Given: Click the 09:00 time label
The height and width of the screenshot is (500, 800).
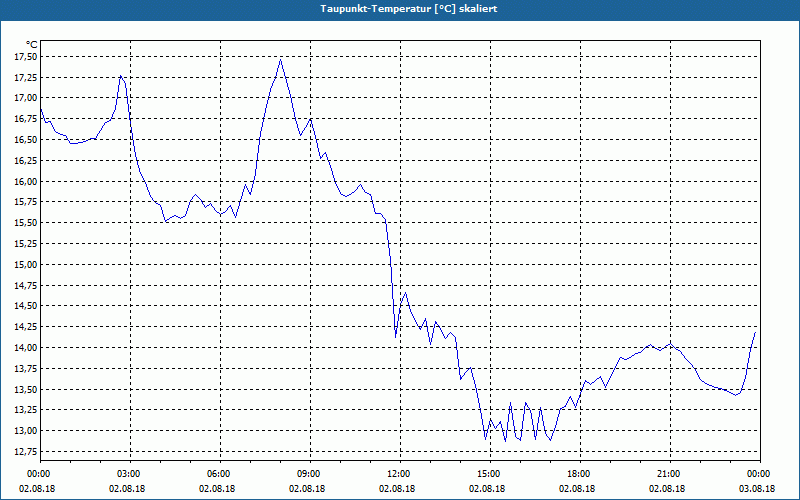Looking at the screenshot, I should click(x=307, y=474).
